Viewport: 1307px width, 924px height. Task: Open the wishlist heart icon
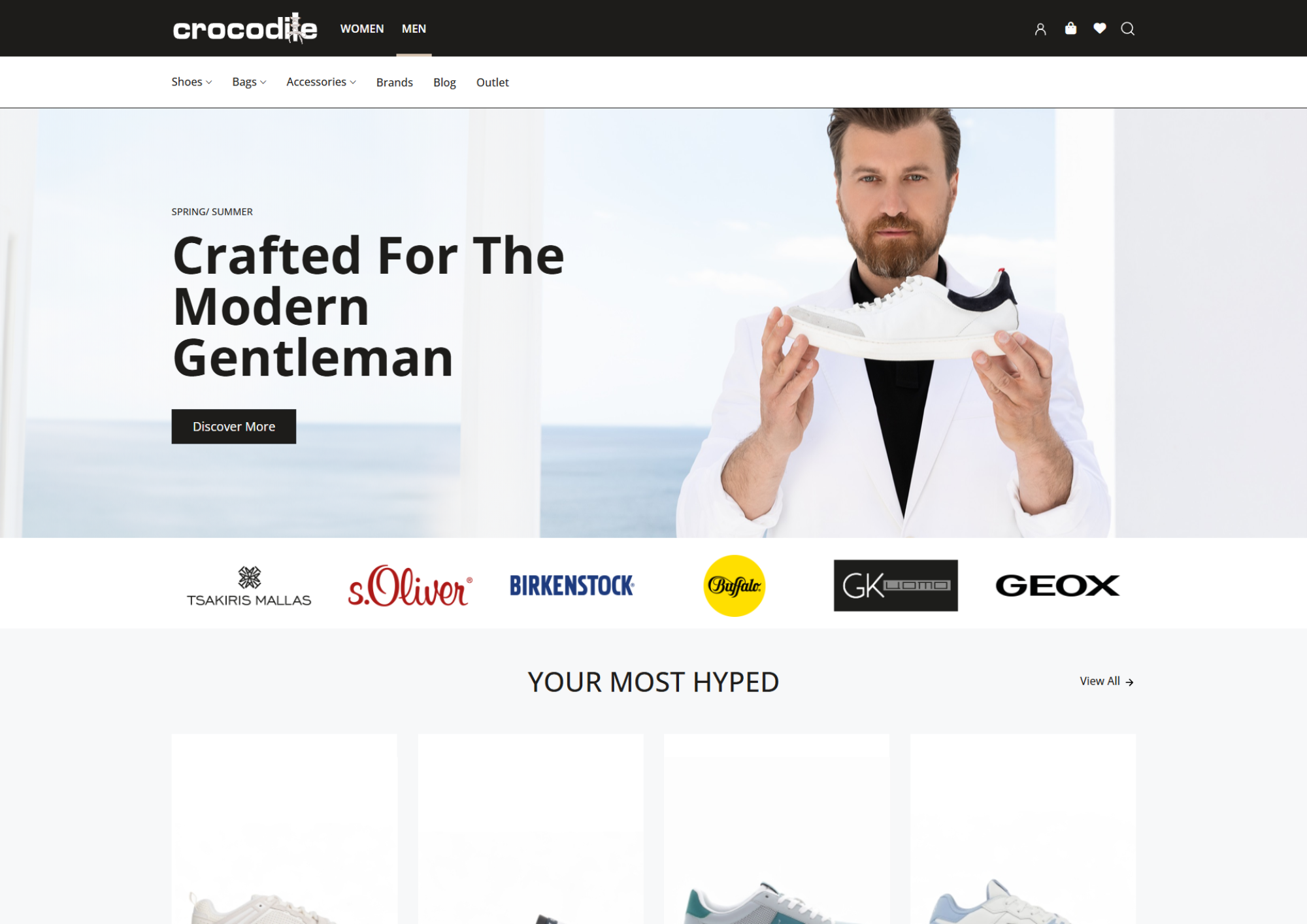1100,28
